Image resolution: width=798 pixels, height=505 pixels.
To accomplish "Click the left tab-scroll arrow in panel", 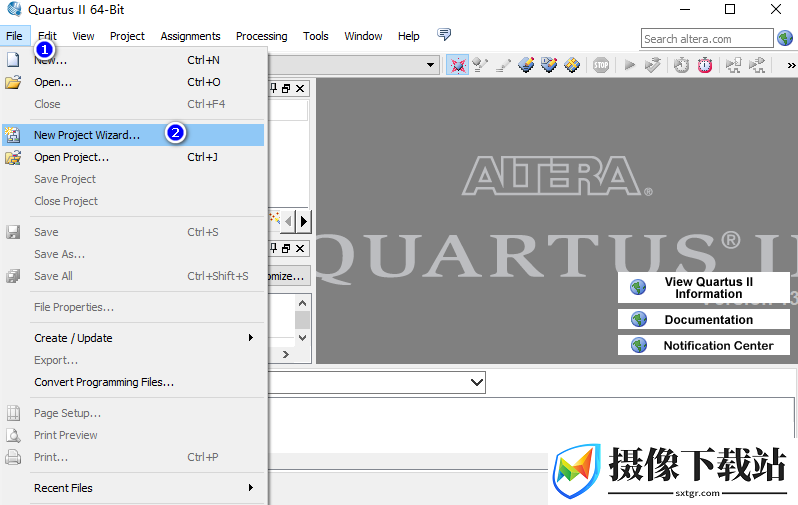I will tap(289, 221).
